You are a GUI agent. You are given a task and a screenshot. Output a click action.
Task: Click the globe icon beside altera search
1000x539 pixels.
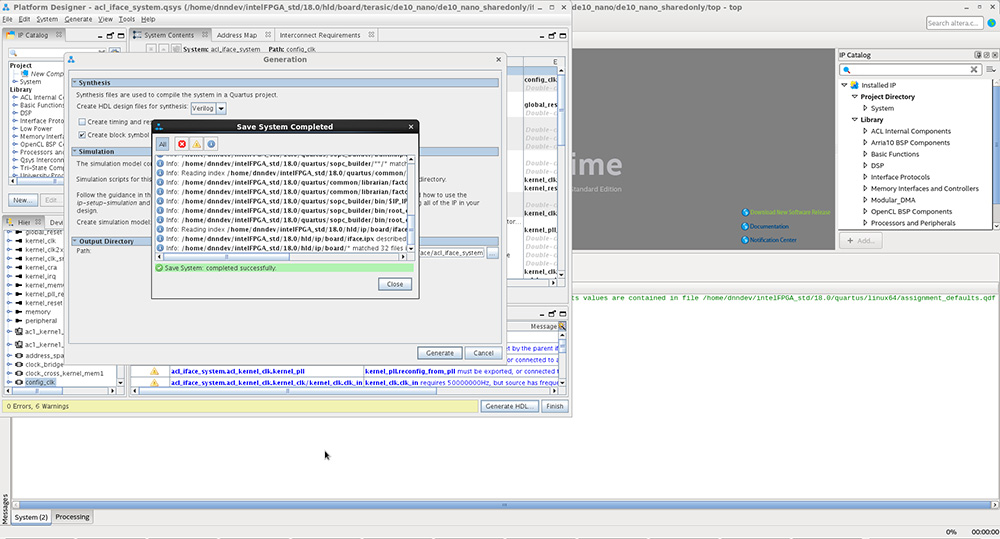click(x=992, y=23)
